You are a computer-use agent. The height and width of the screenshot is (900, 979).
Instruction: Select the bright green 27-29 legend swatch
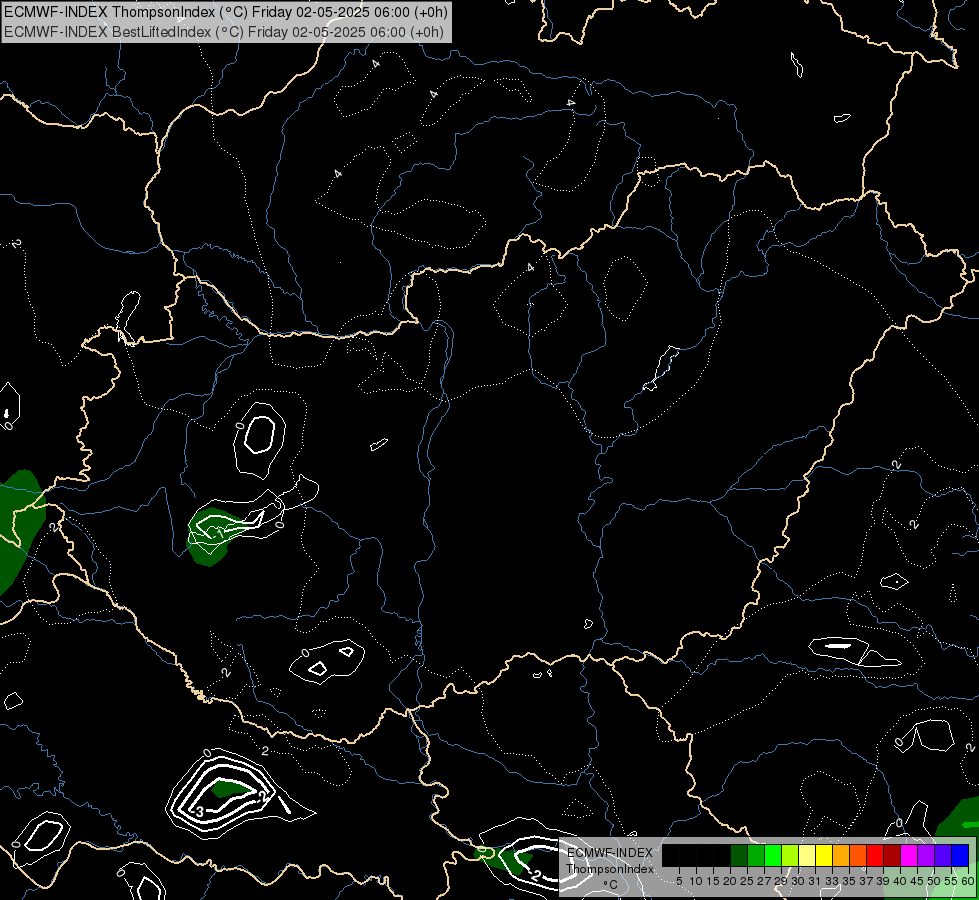click(773, 855)
